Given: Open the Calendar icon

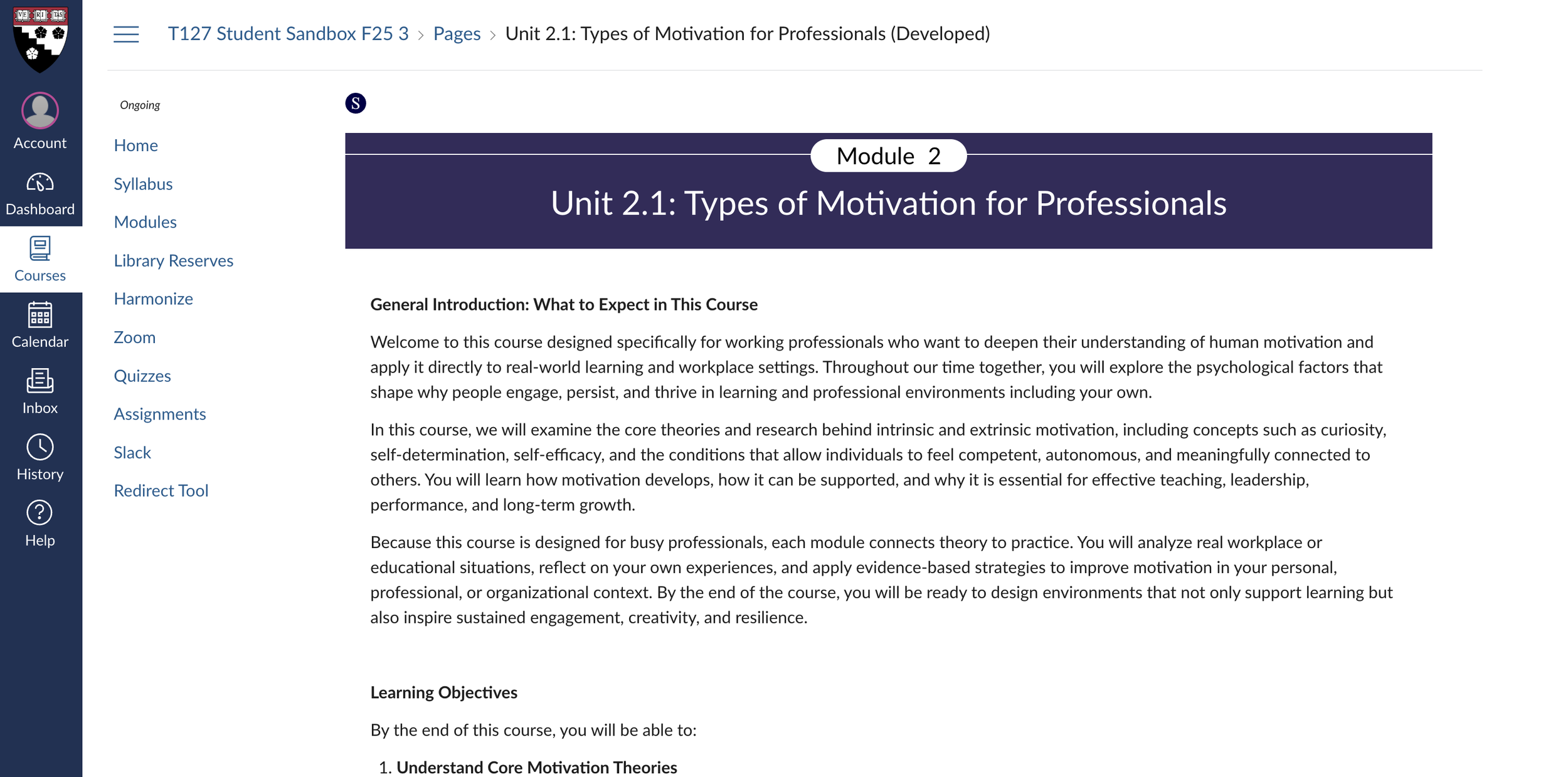Looking at the screenshot, I should (x=40, y=315).
